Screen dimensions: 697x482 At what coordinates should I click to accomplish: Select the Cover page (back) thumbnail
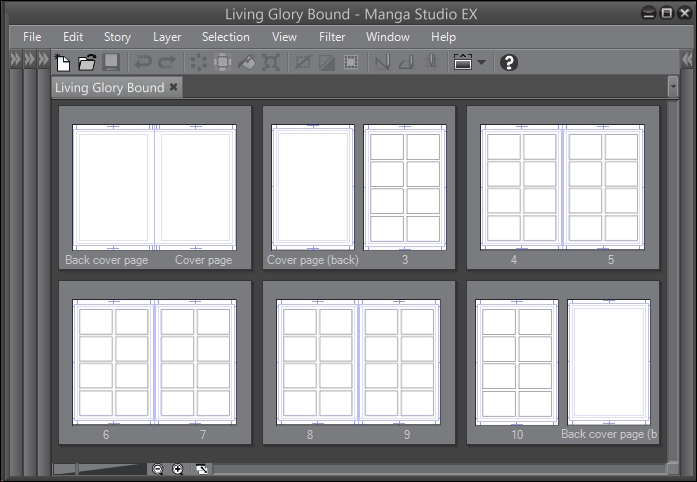pyautogui.click(x=313, y=187)
